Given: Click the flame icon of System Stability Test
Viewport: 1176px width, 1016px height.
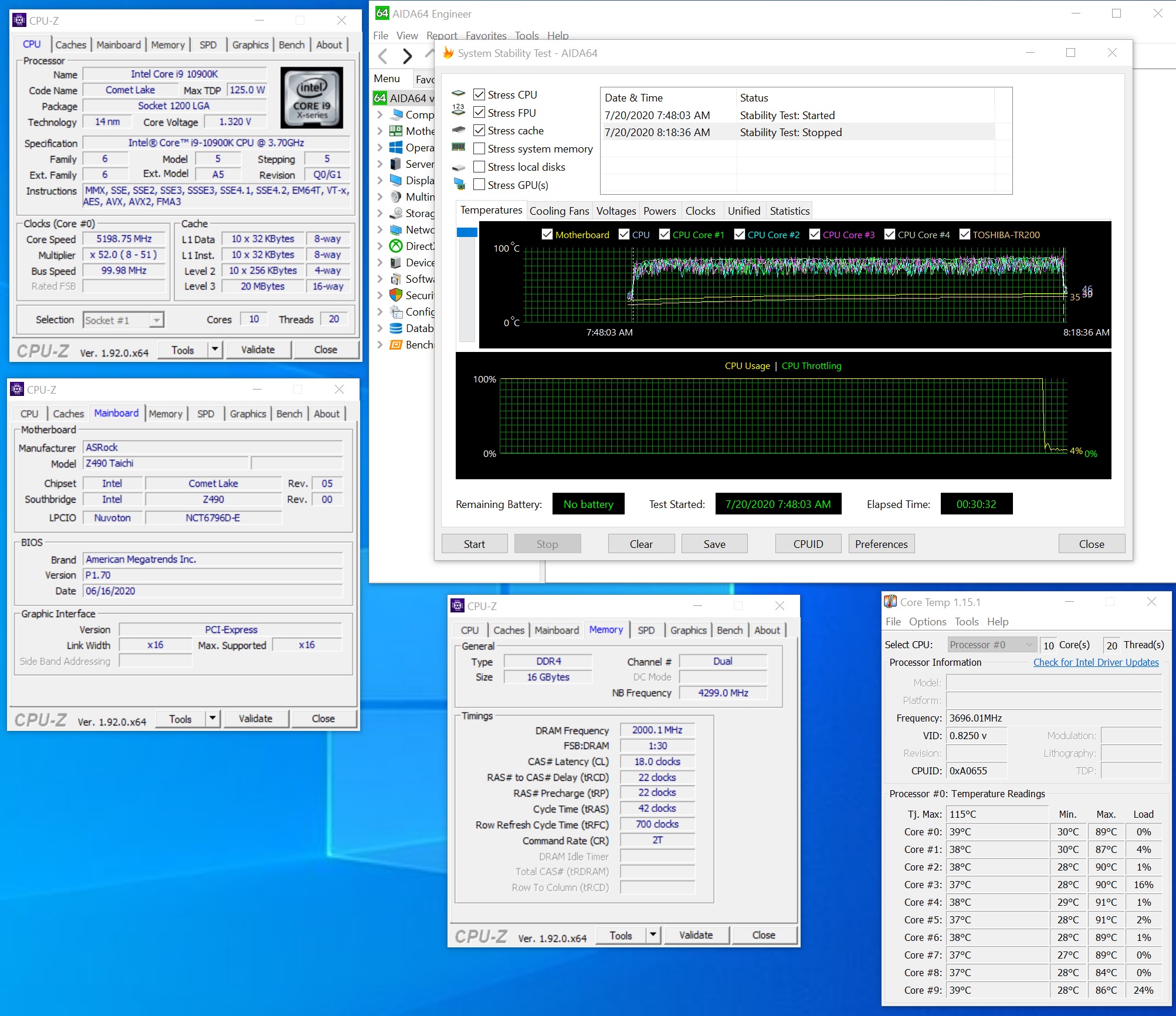Looking at the screenshot, I should click(448, 53).
